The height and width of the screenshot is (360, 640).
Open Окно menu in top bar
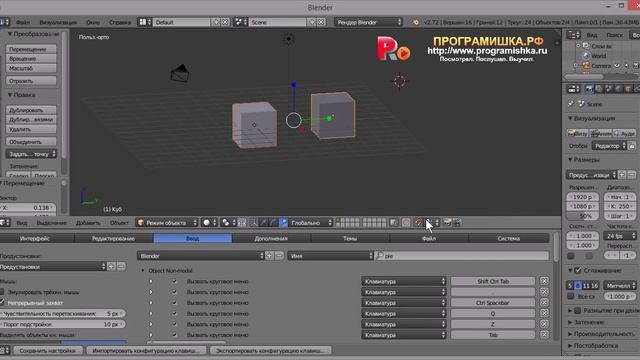(x=93, y=22)
